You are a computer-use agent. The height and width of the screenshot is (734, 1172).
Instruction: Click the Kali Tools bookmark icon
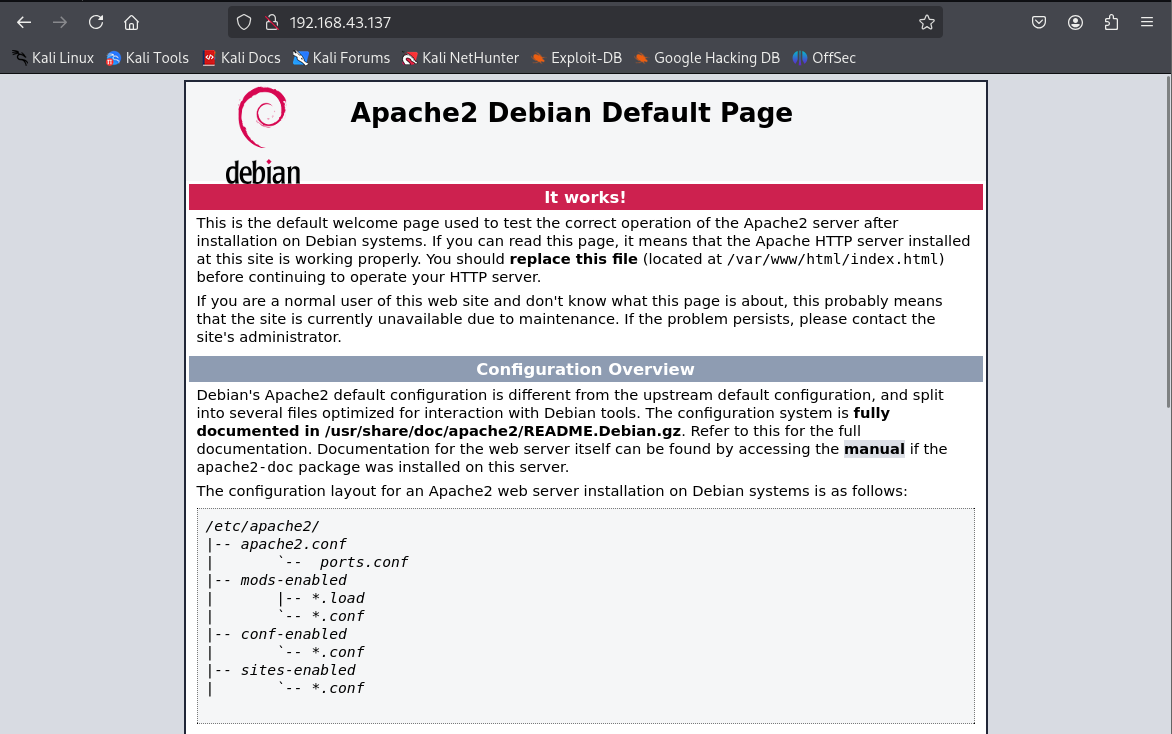pyautogui.click(x=114, y=58)
